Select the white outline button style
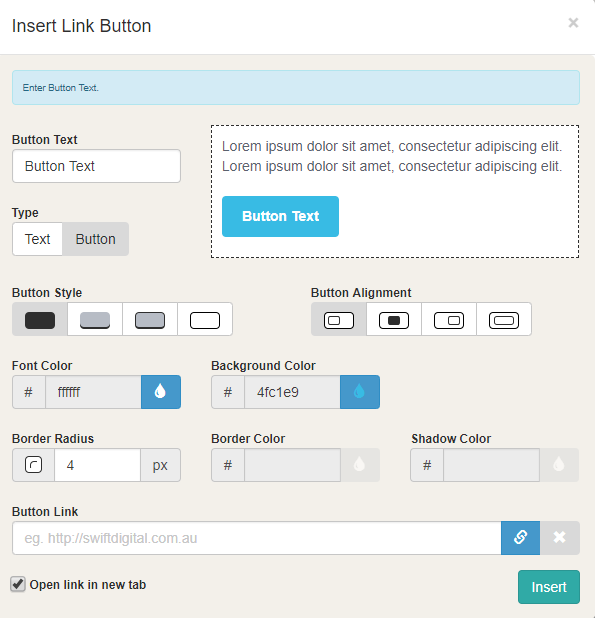 (x=205, y=319)
